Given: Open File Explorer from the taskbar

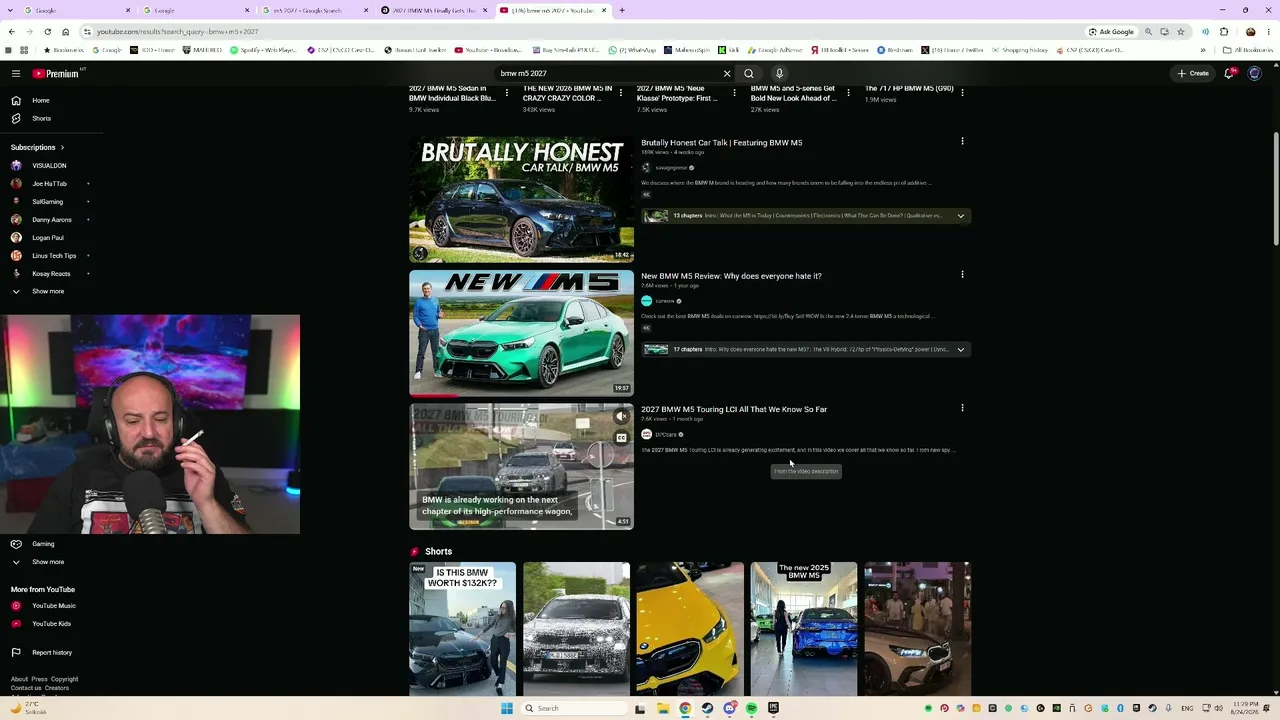Looking at the screenshot, I should pos(662,708).
